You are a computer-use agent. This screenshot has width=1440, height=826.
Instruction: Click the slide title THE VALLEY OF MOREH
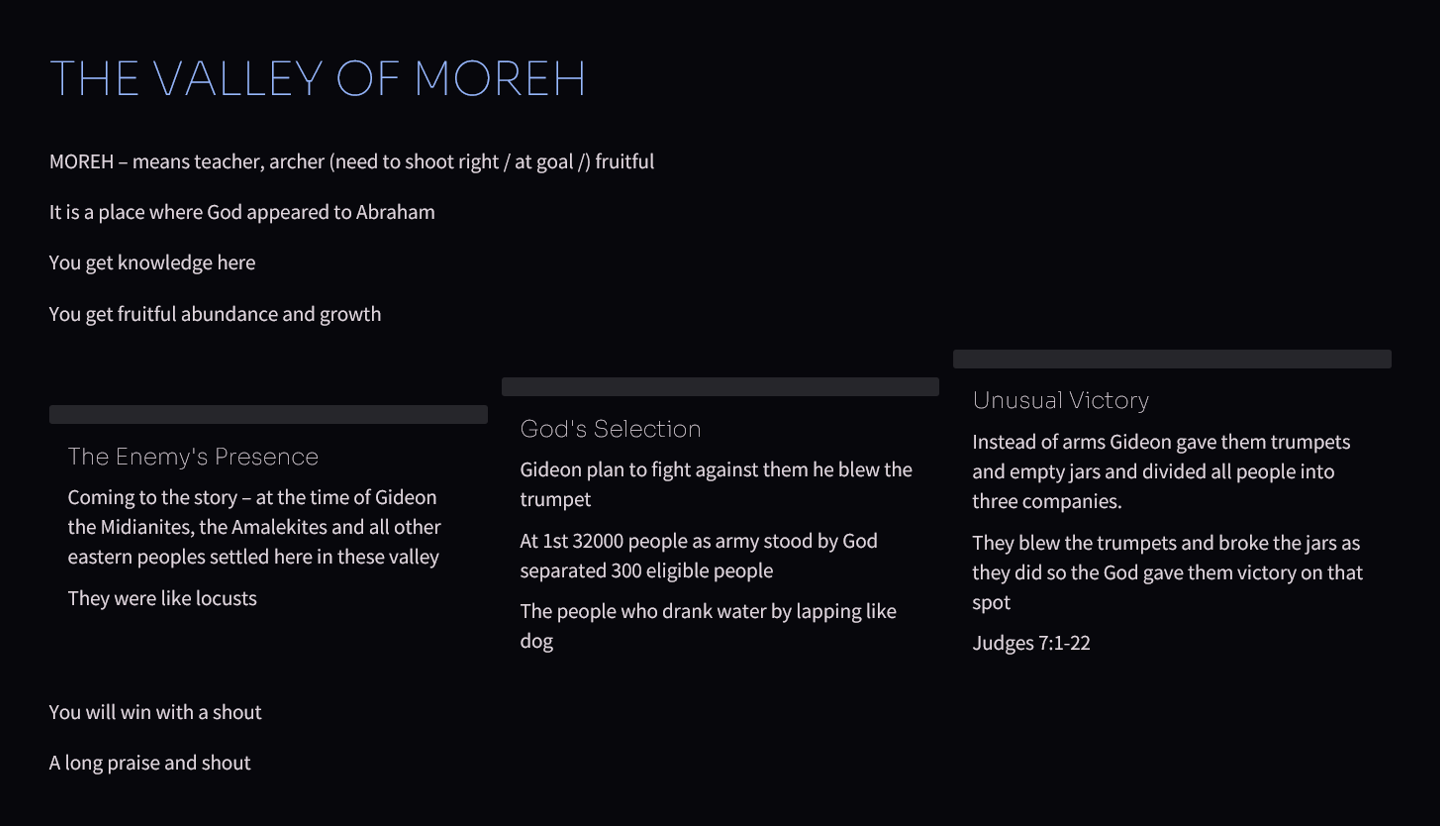coord(317,78)
